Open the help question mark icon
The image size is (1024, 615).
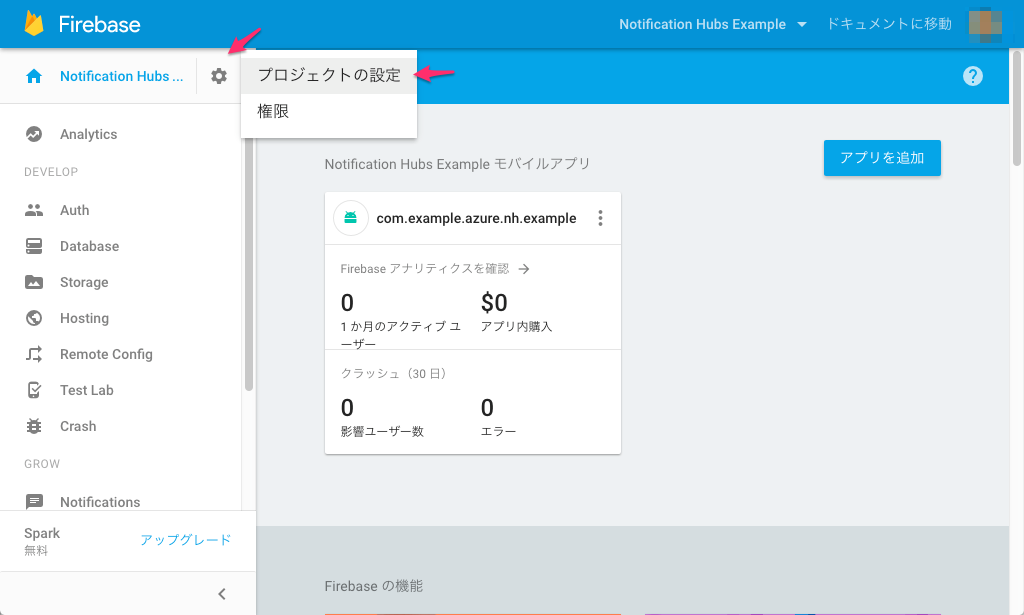972,75
